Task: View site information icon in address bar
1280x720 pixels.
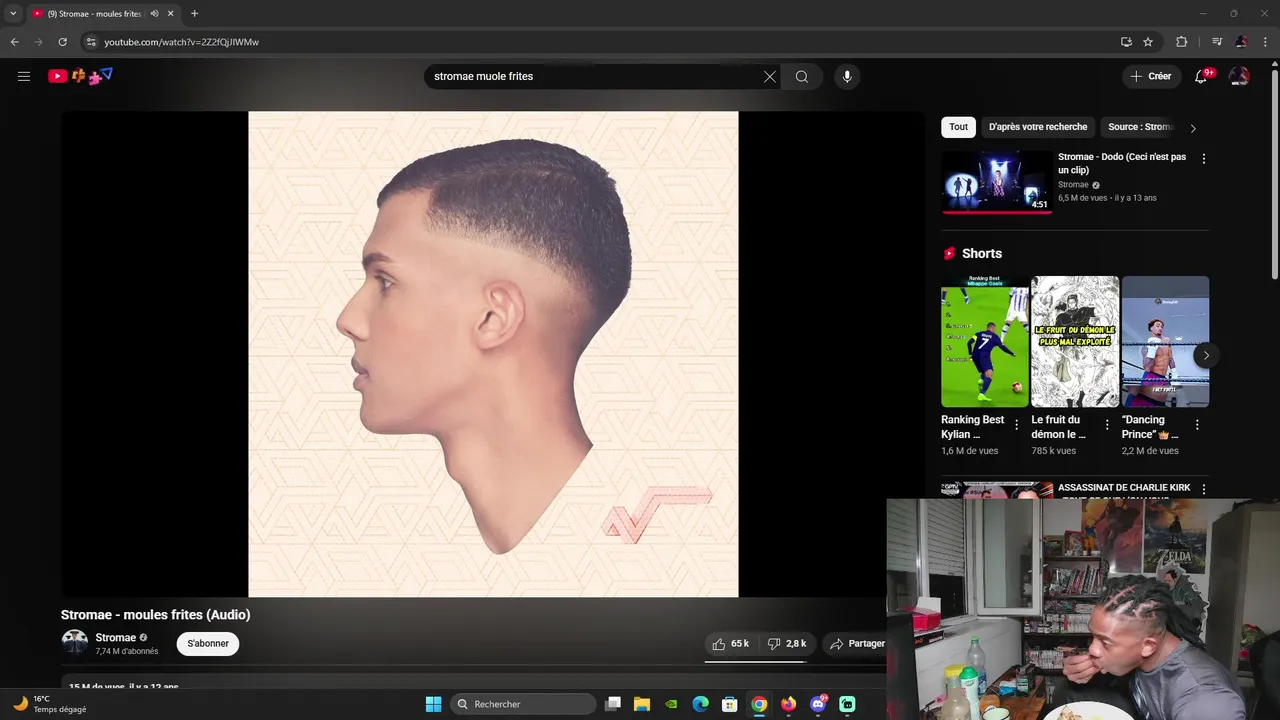Action: (x=90, y=42)
